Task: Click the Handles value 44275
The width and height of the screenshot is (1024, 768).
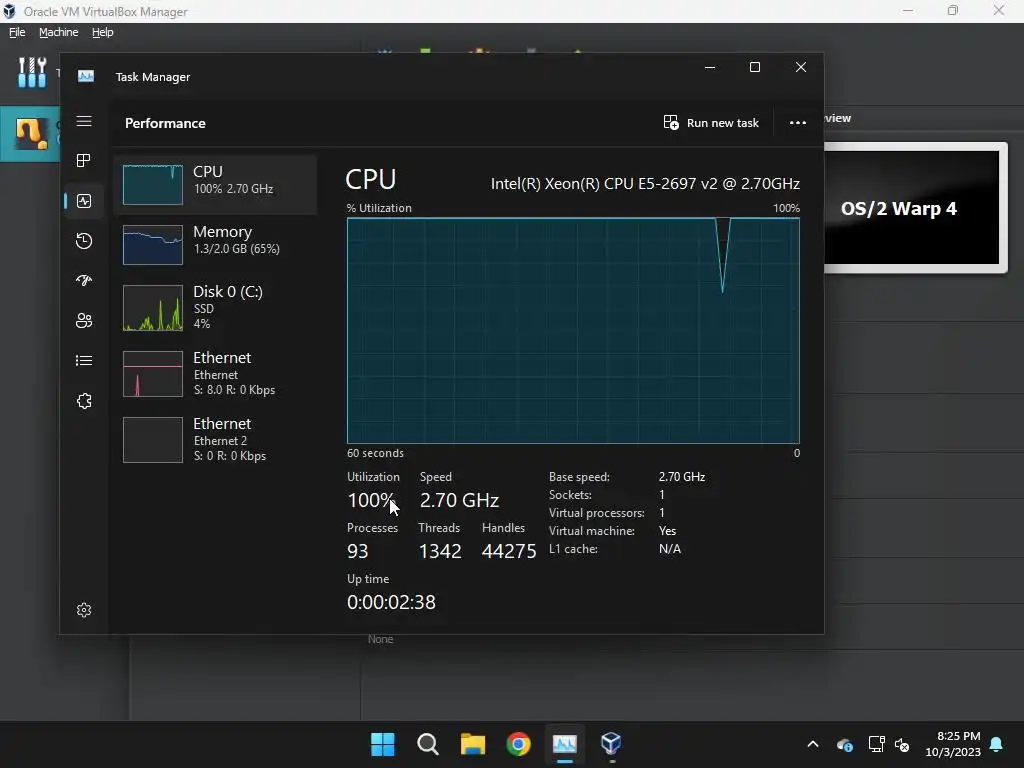Action: 509,551
